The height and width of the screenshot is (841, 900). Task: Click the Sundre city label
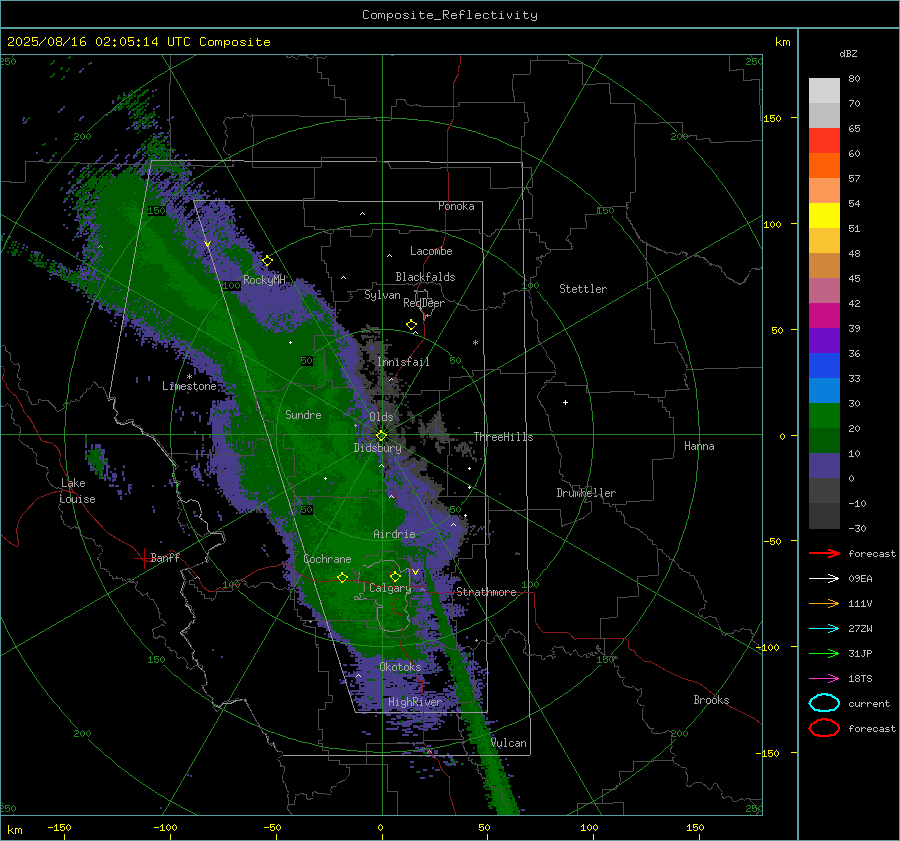(303, 415)
